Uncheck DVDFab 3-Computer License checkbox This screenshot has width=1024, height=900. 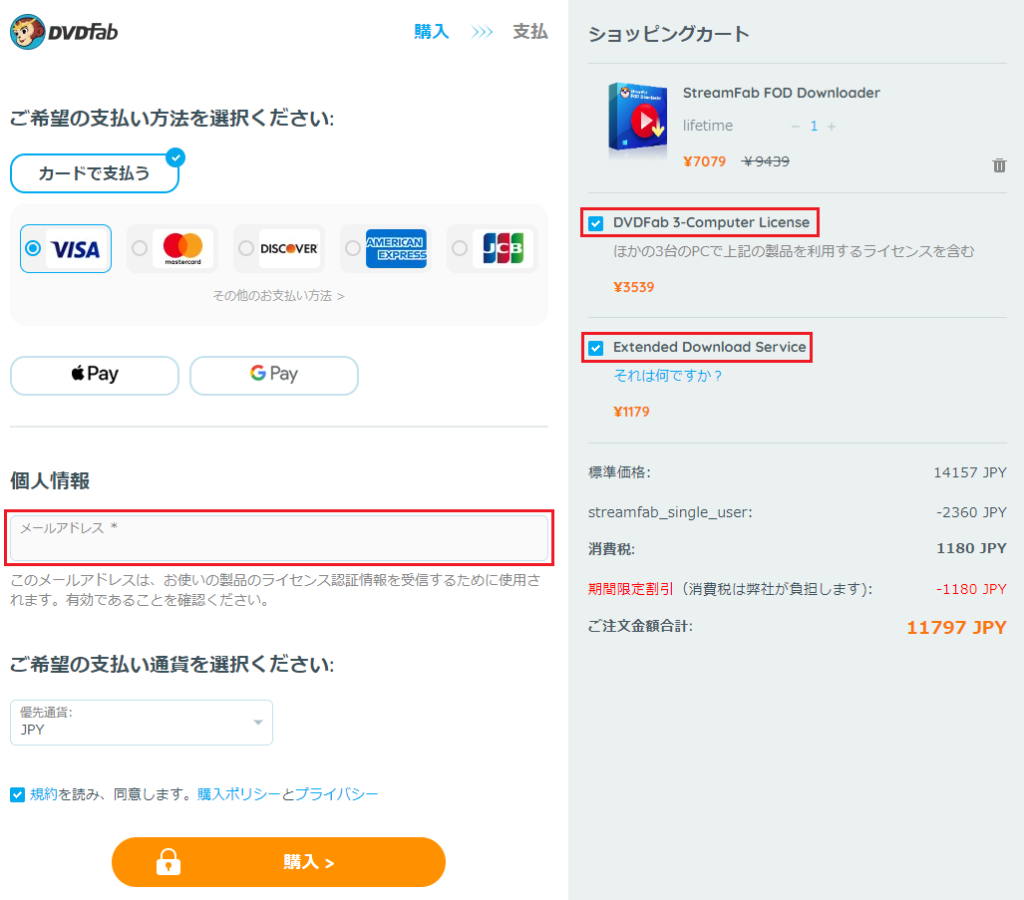pos(596,223)
